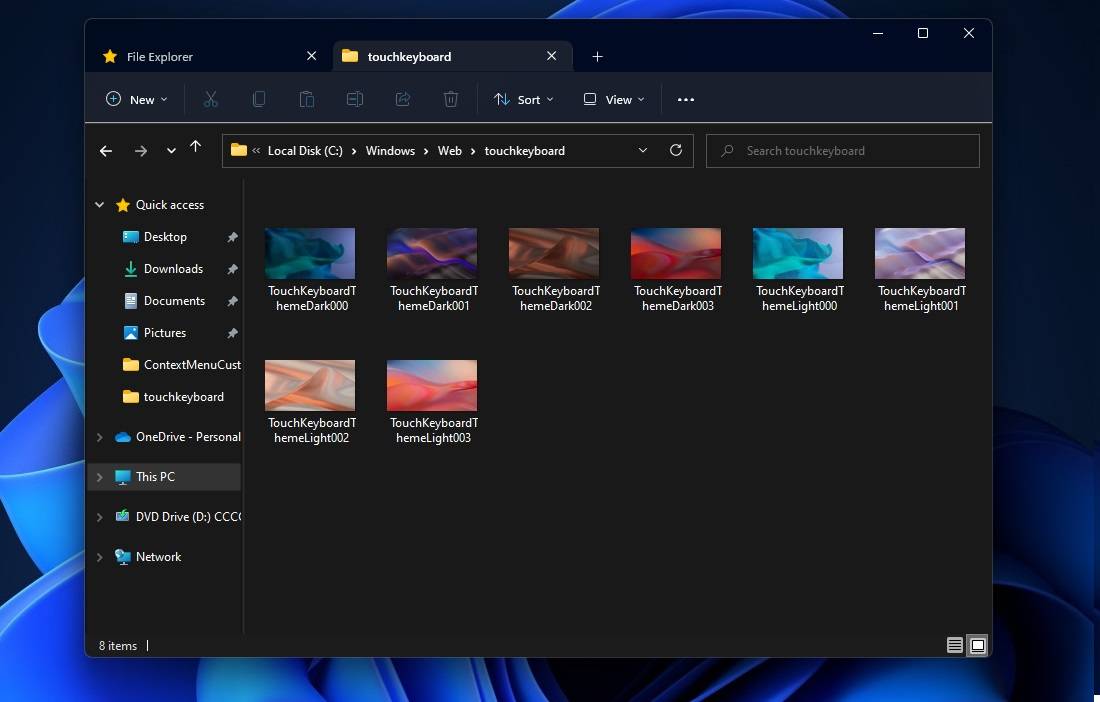Open the Sort dropdown
Screen dimensions: 1100x702
(524, 99)
